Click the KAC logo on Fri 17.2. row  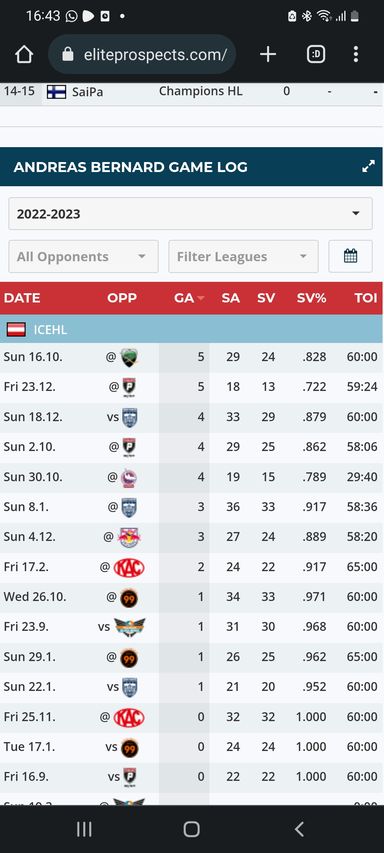coord(129,567)
